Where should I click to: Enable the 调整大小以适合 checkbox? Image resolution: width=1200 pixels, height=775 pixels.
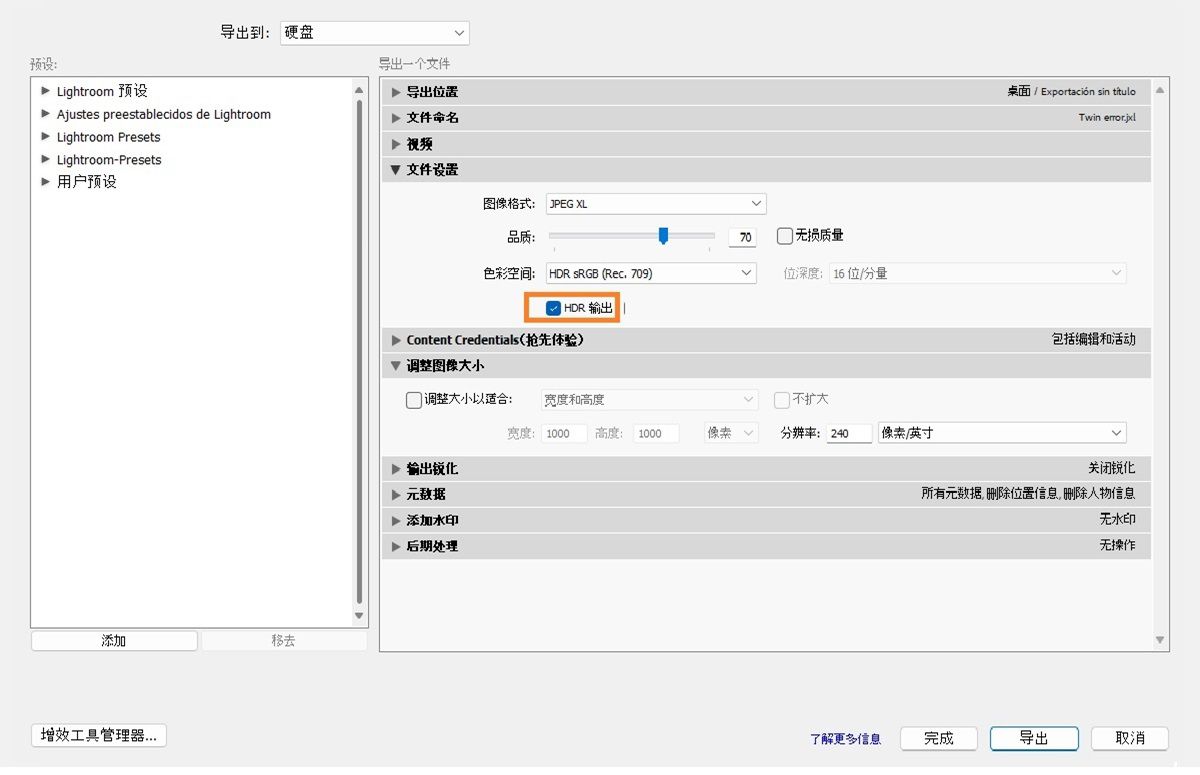coord(413,399)
